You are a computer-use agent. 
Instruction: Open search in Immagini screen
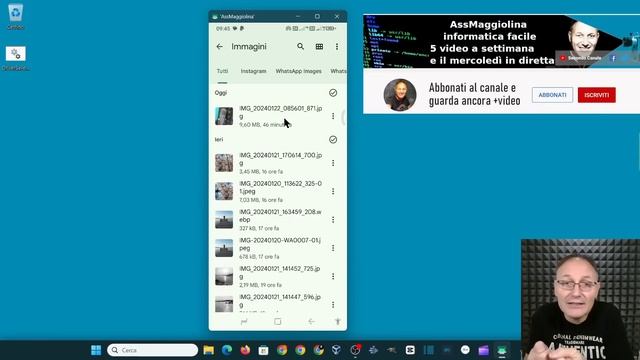click(300, 47)
